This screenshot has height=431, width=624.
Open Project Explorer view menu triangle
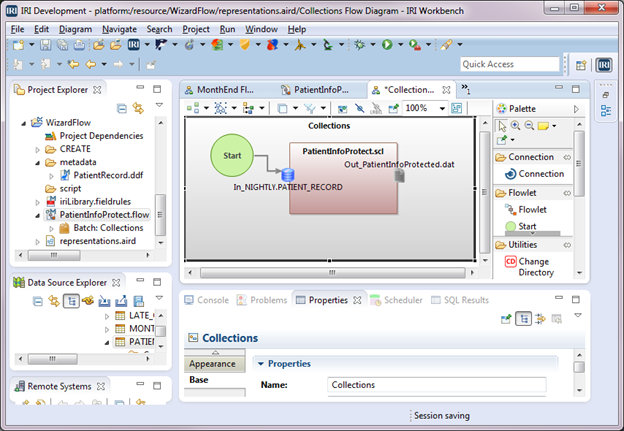(159, 105)
